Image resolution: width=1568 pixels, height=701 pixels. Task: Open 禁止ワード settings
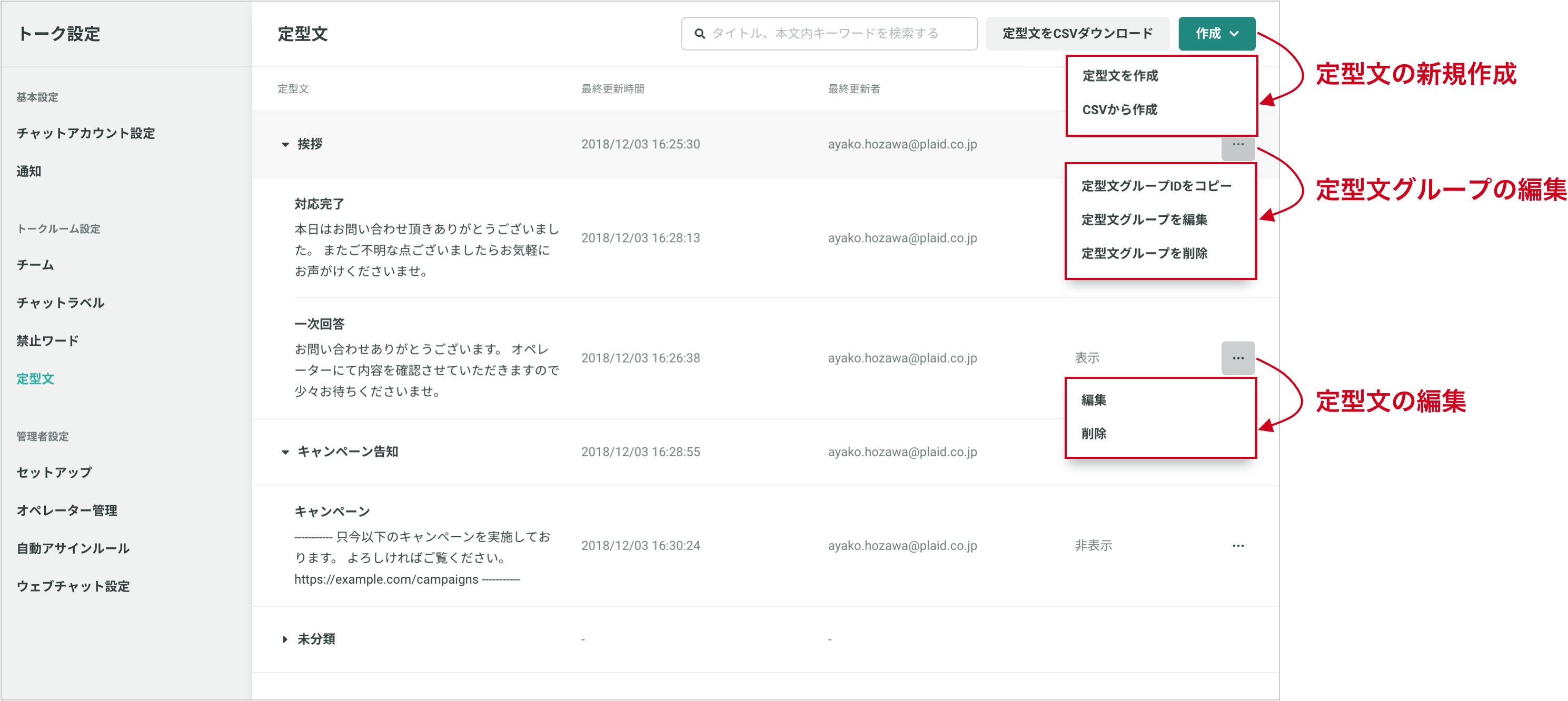(x=47, y=341)
